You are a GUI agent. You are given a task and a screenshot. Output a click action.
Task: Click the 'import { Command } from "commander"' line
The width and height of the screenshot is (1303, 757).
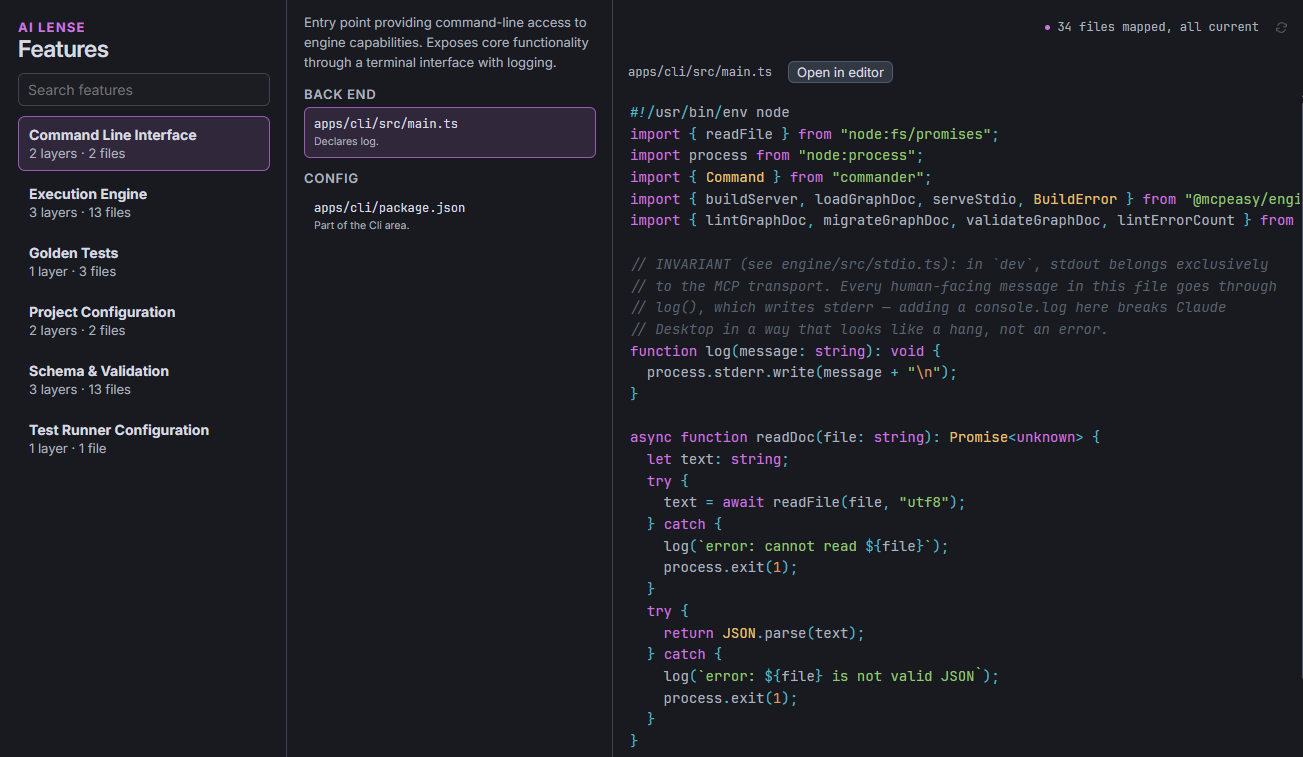pos(781,177)
